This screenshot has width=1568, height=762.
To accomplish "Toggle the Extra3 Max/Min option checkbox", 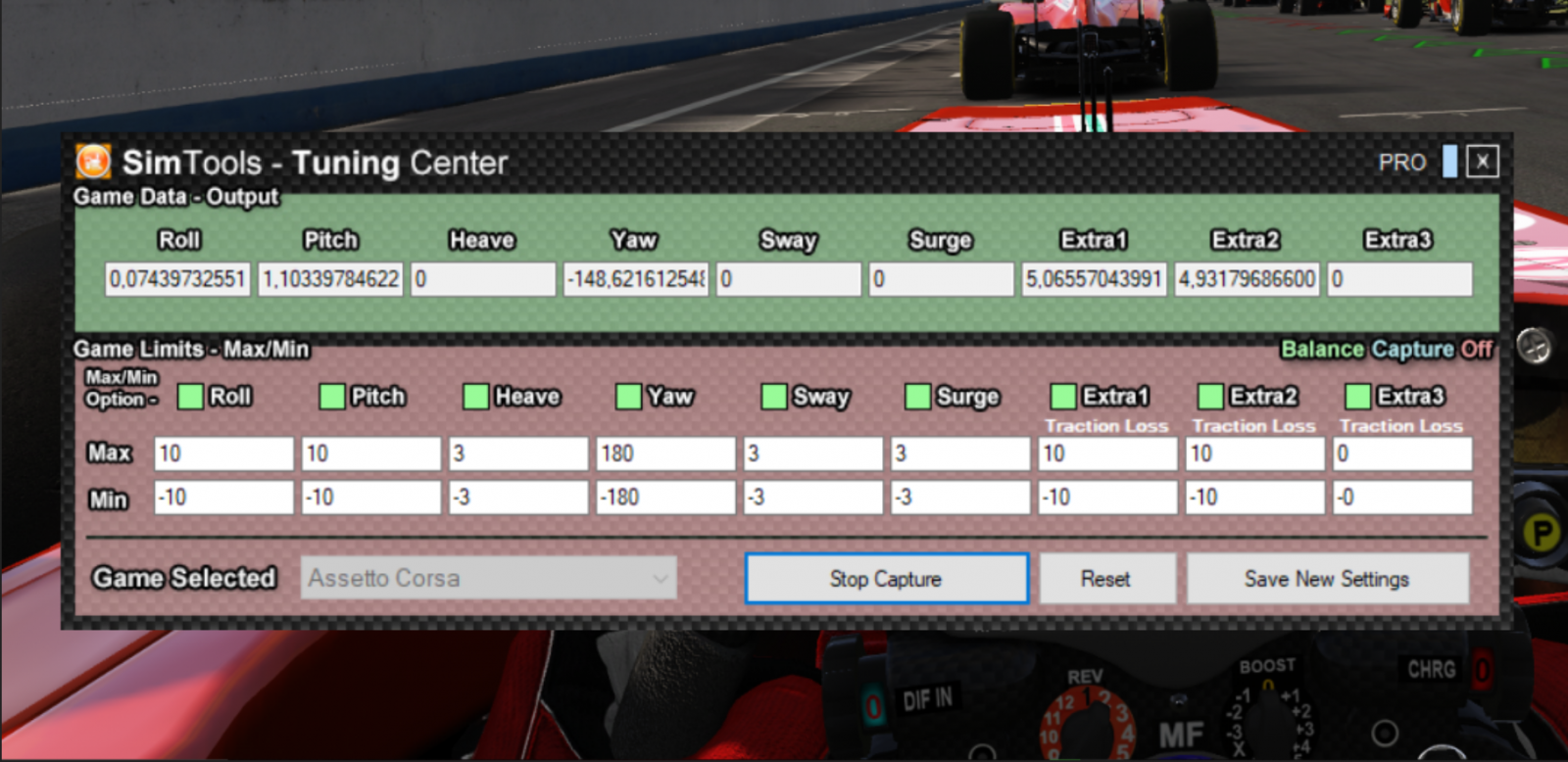I will [1358, 397].
